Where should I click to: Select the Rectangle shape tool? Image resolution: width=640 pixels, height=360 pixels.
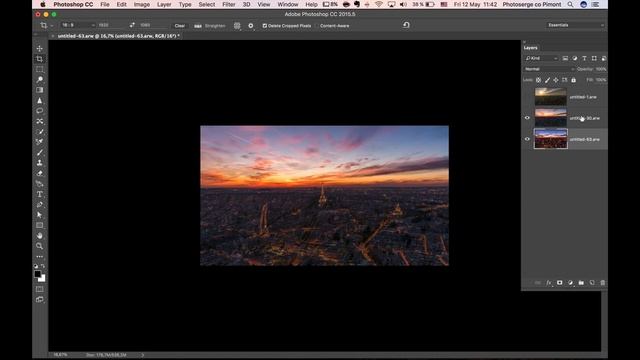(x=40, y=225)
